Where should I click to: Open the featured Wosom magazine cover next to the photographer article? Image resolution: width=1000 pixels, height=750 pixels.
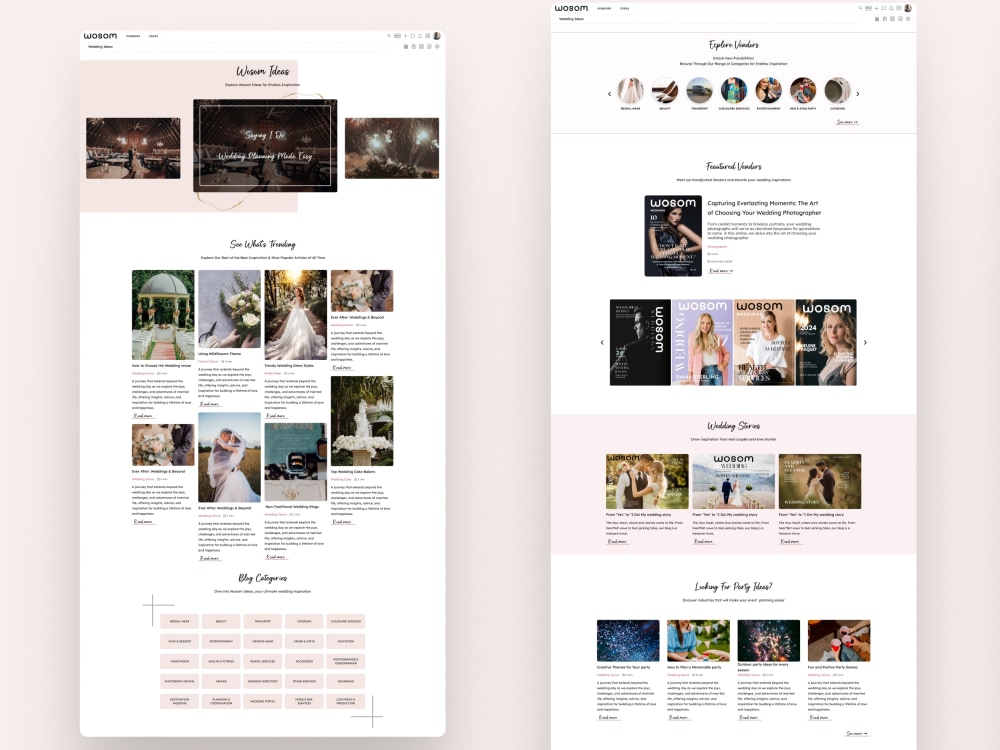point(673,236)
